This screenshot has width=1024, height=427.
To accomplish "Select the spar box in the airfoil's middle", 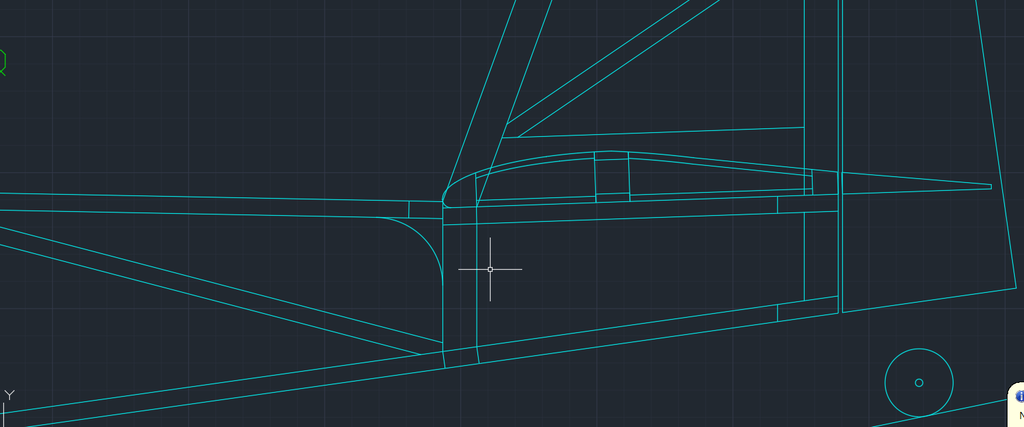I will pos(612,177).
